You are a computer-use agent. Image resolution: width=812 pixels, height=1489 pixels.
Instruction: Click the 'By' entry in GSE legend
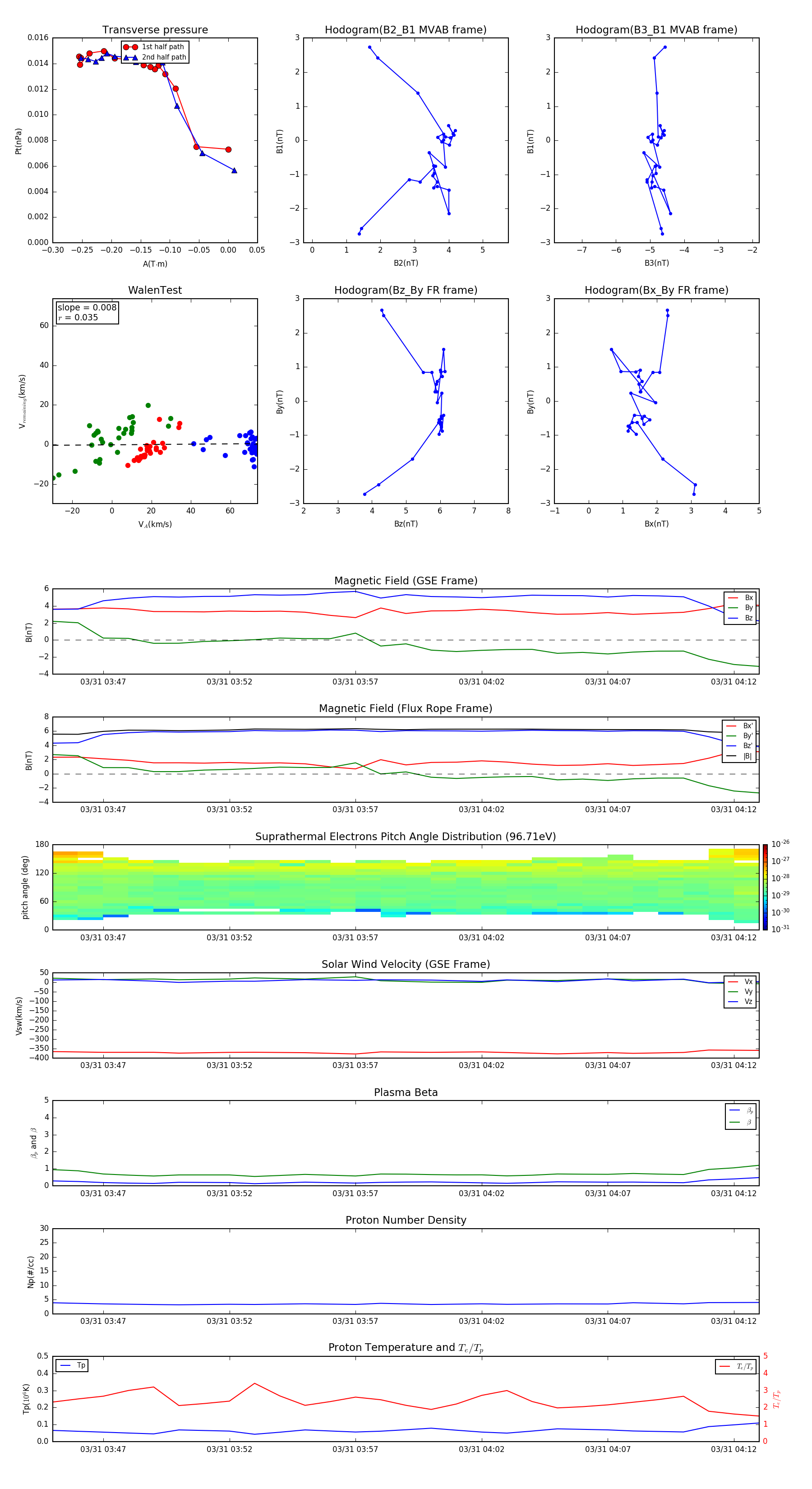pos(741,607)
